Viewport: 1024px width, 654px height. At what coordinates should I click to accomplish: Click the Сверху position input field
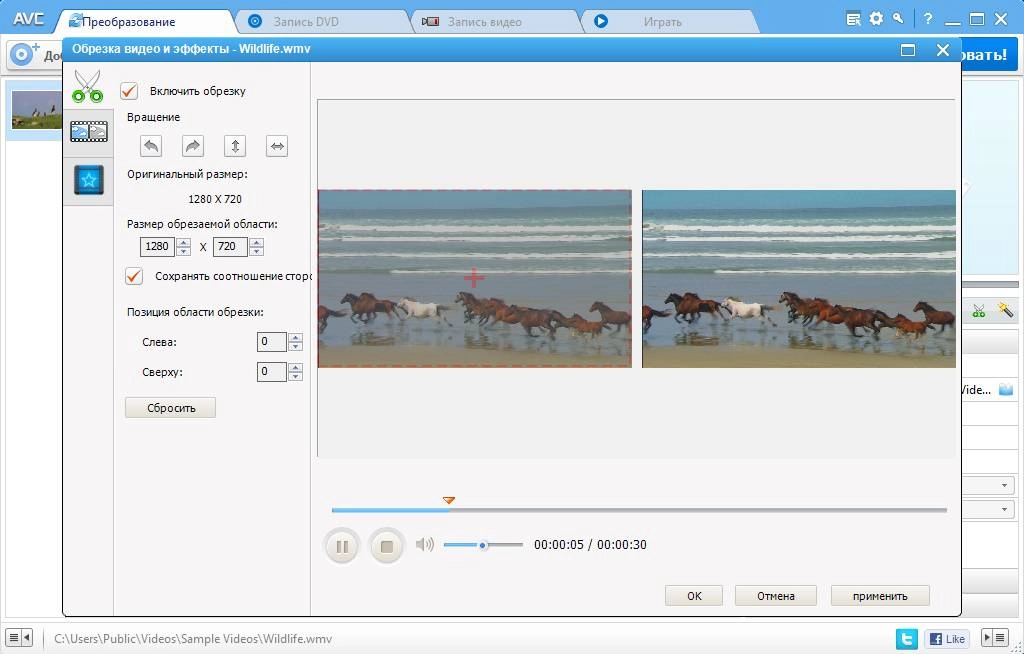click(x=272, y=372)
